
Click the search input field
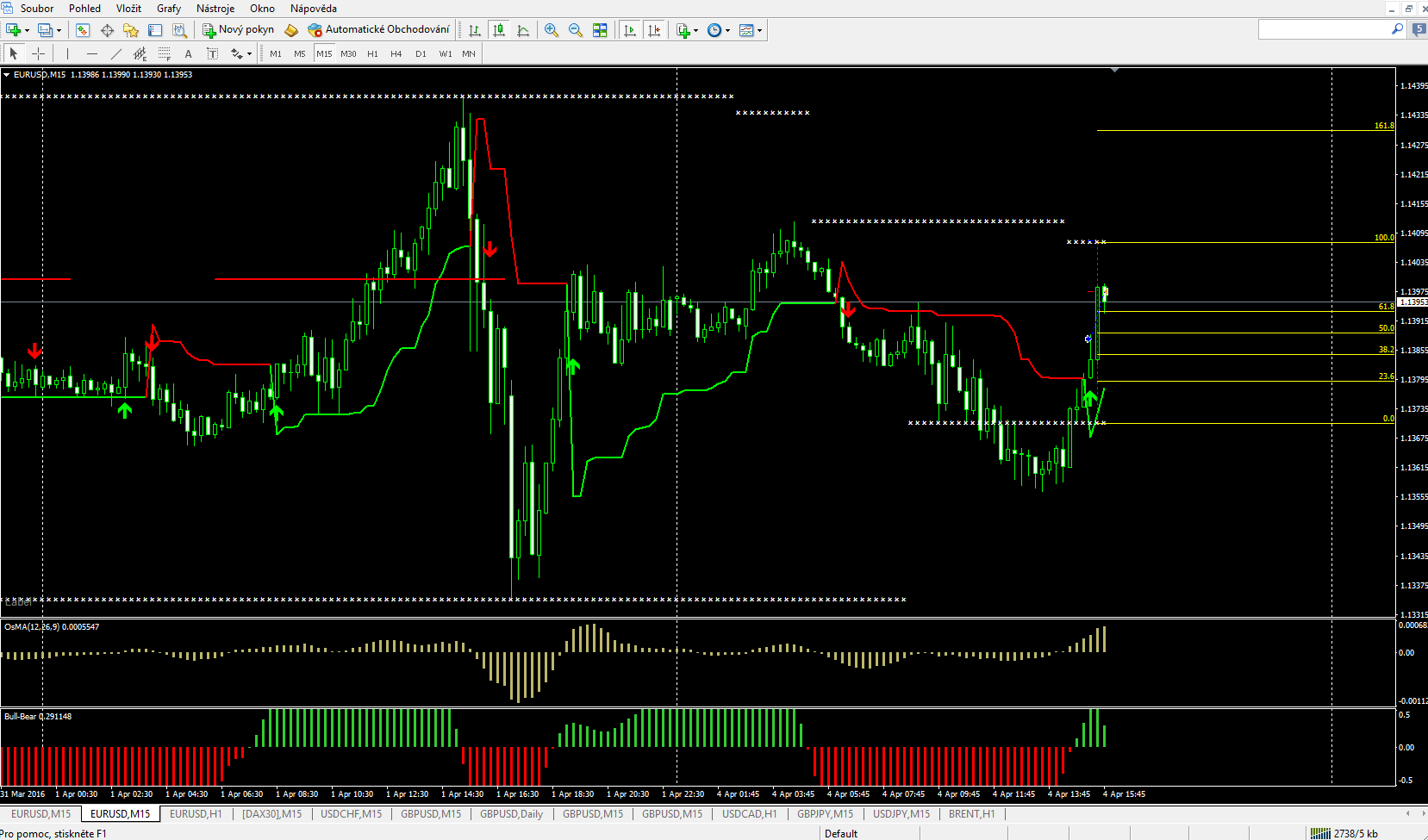(1324, 30)
